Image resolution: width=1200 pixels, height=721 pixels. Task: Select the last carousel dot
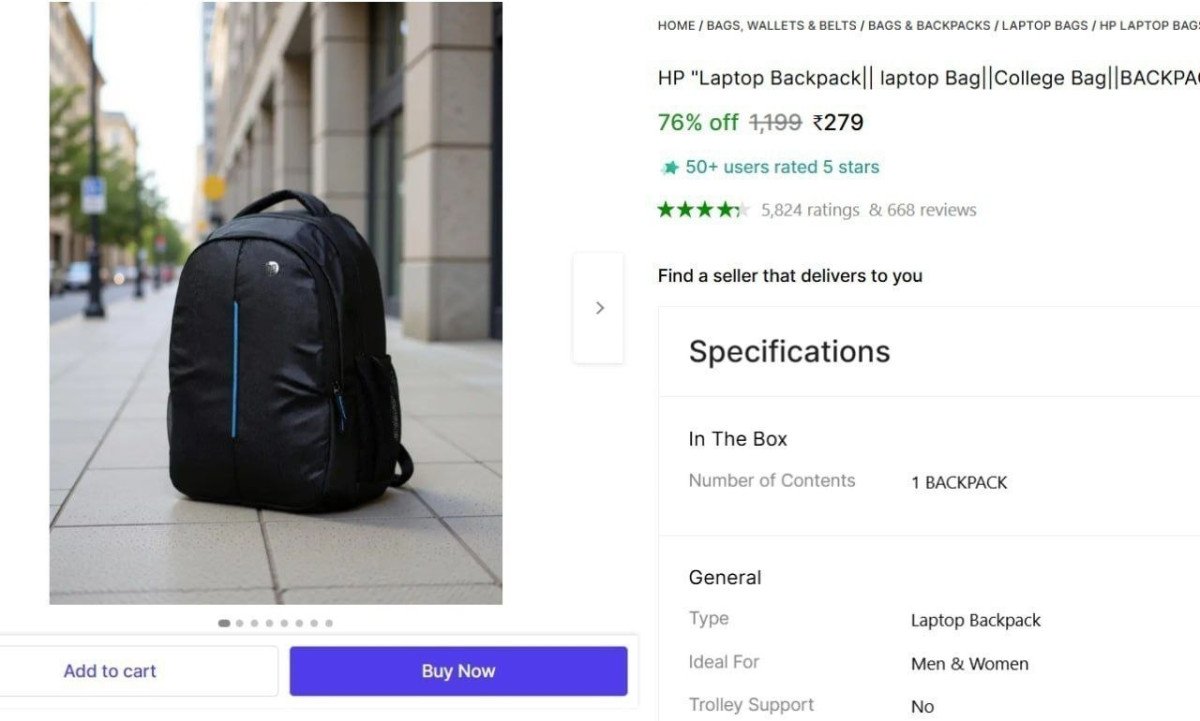tap(328, 622)
